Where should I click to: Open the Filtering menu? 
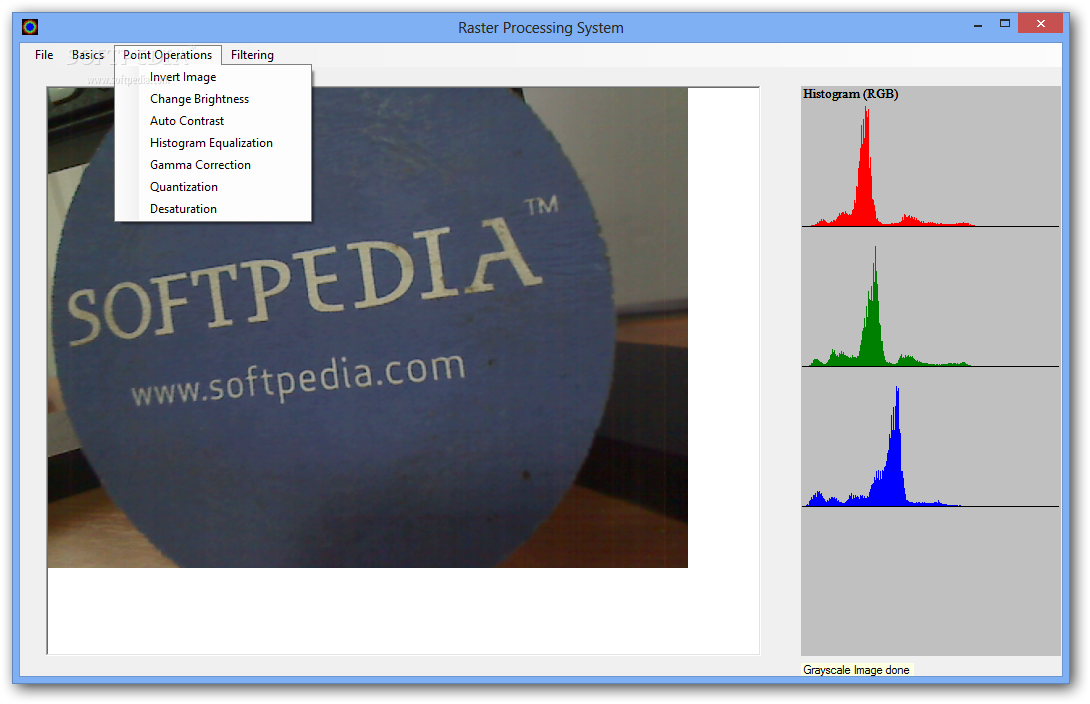point(252,55)
